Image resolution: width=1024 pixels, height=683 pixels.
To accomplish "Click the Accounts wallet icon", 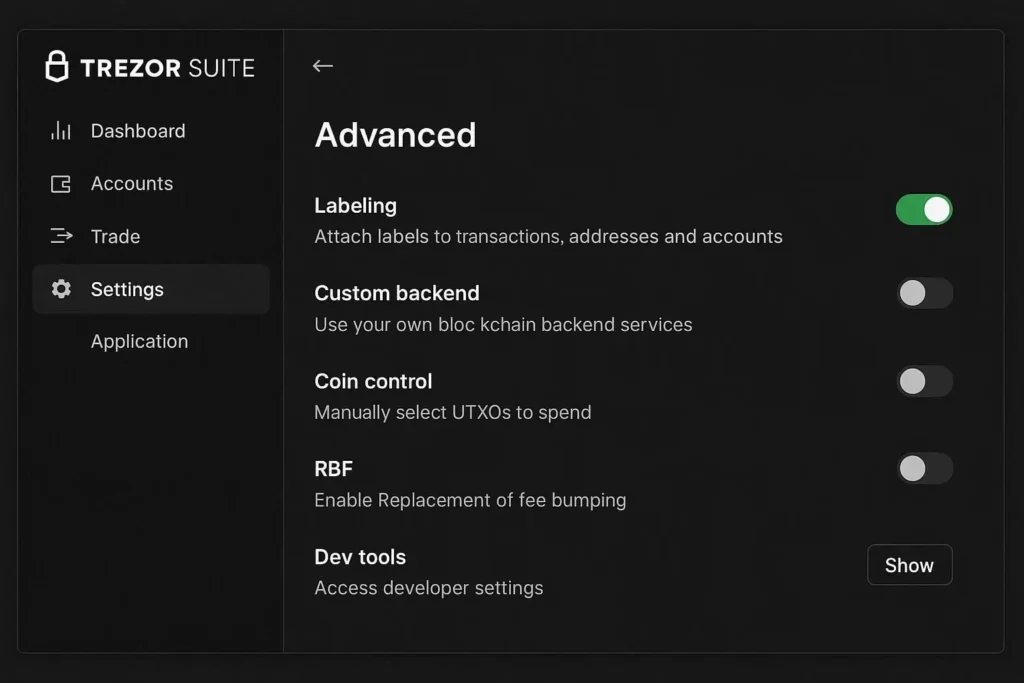I will click(61, 184).
